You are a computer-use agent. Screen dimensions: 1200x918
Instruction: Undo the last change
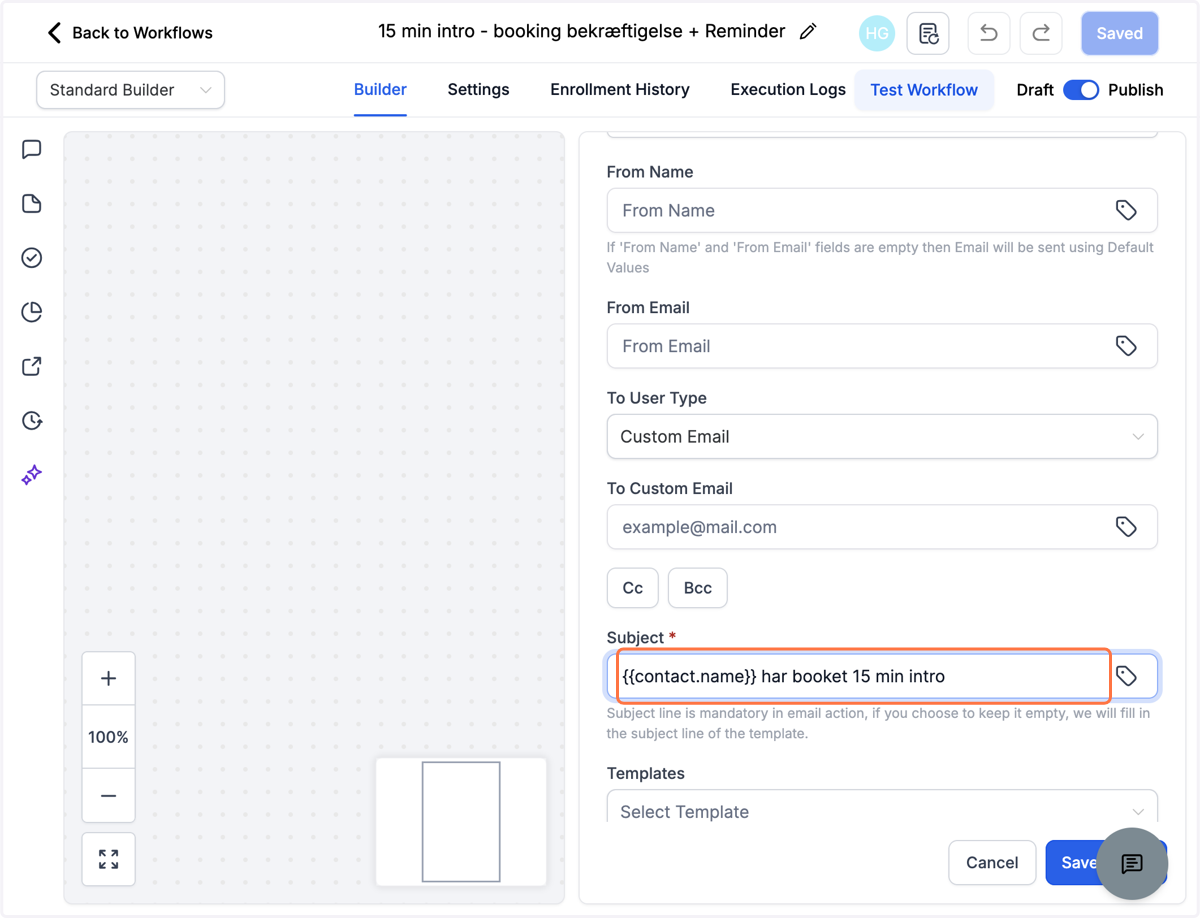point(988,34)
